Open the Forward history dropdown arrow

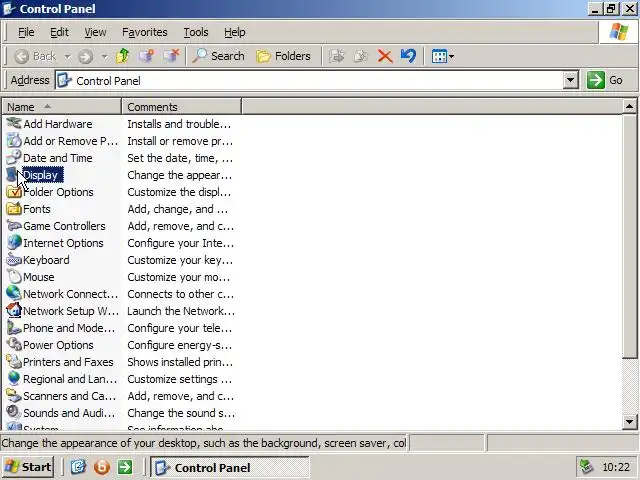pos(104,56)
